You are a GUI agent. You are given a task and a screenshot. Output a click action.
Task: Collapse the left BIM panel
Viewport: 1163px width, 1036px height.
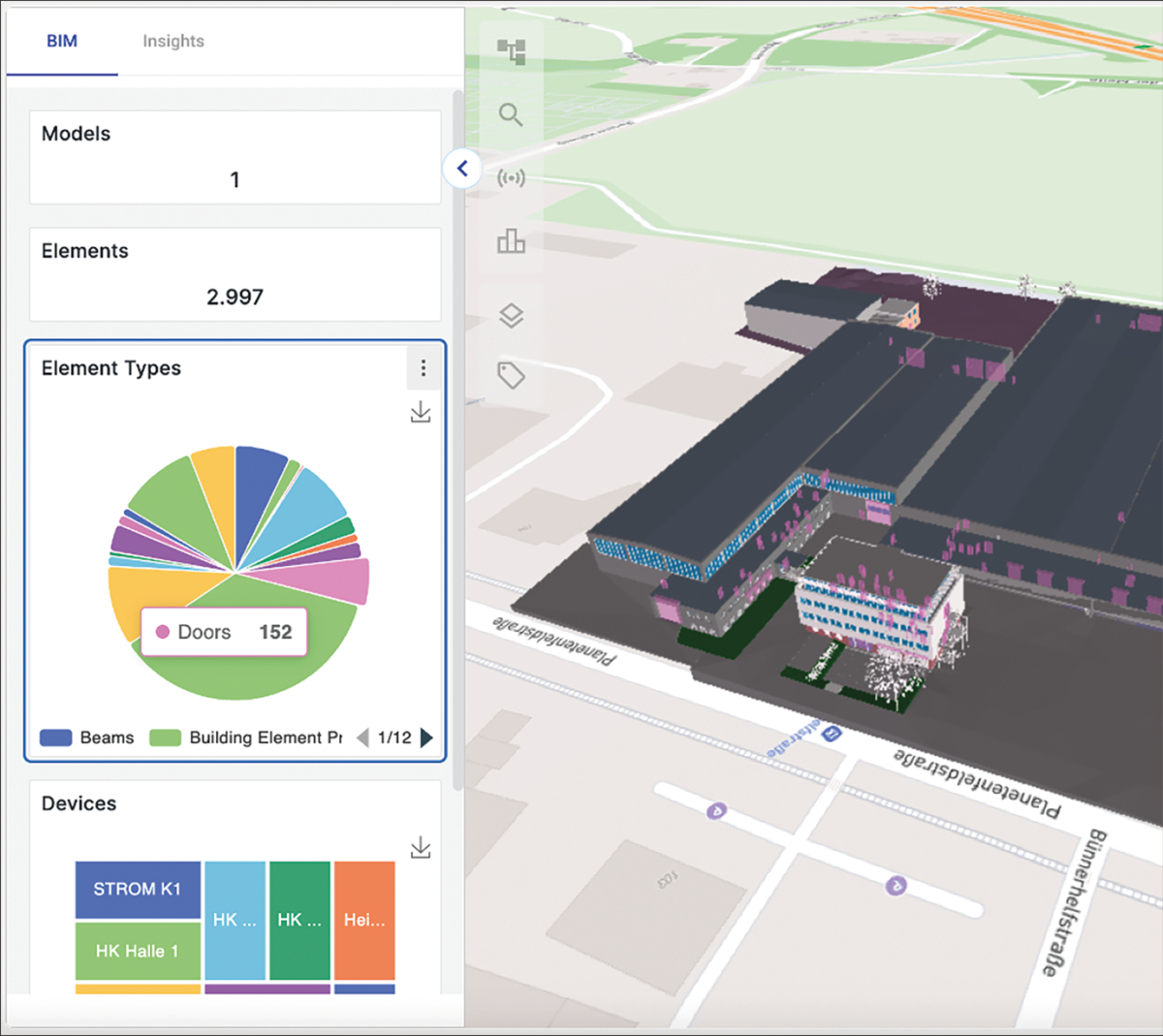pyautogui.click(x=462, y=168)
